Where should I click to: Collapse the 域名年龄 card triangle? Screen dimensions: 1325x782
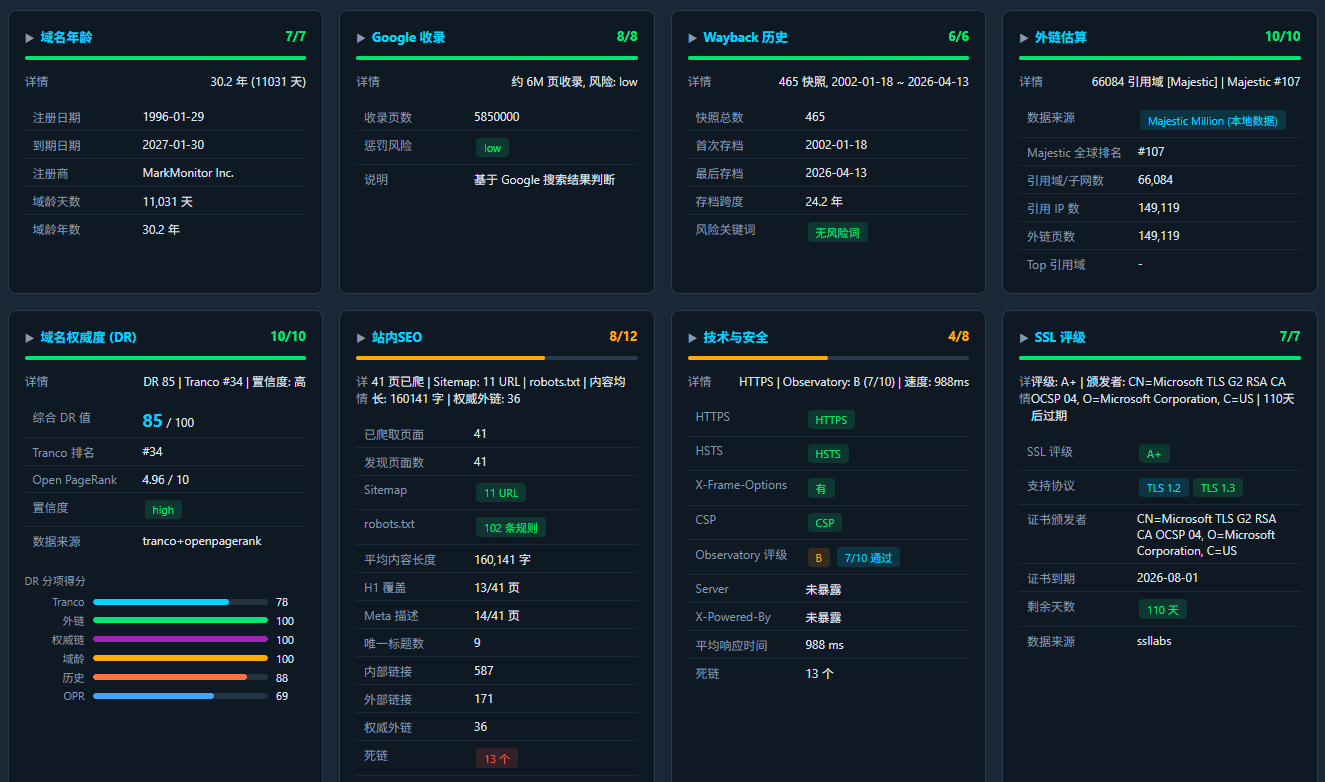[x=30, y=38]
